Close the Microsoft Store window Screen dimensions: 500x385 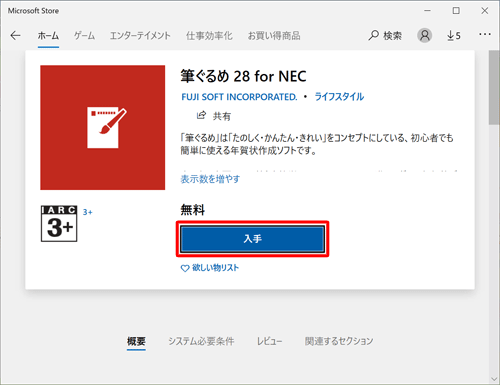485,11
